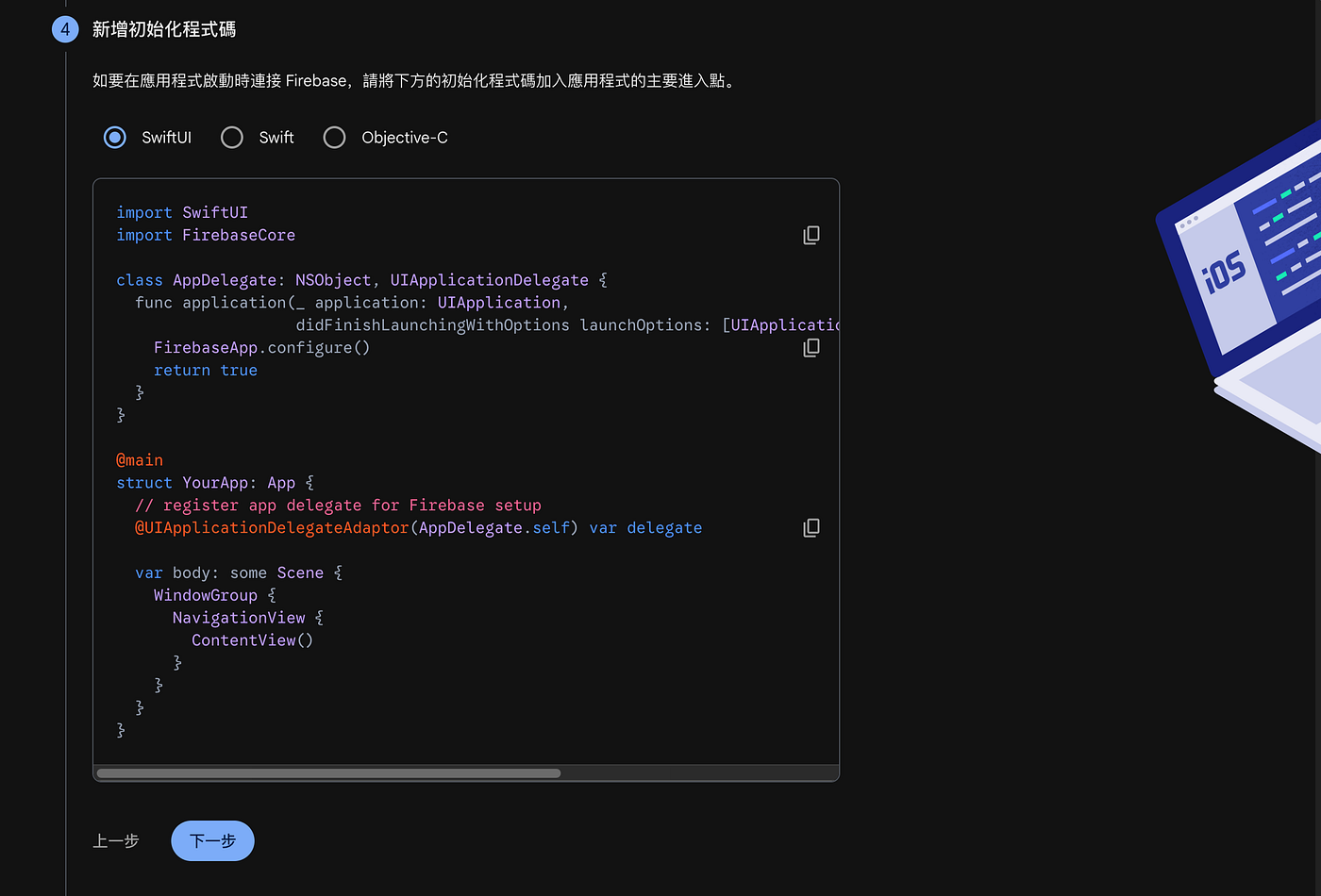The height and width of the screenshot is (896, 1321).
Task: Click the 'return true' code line
Action: 206,371
